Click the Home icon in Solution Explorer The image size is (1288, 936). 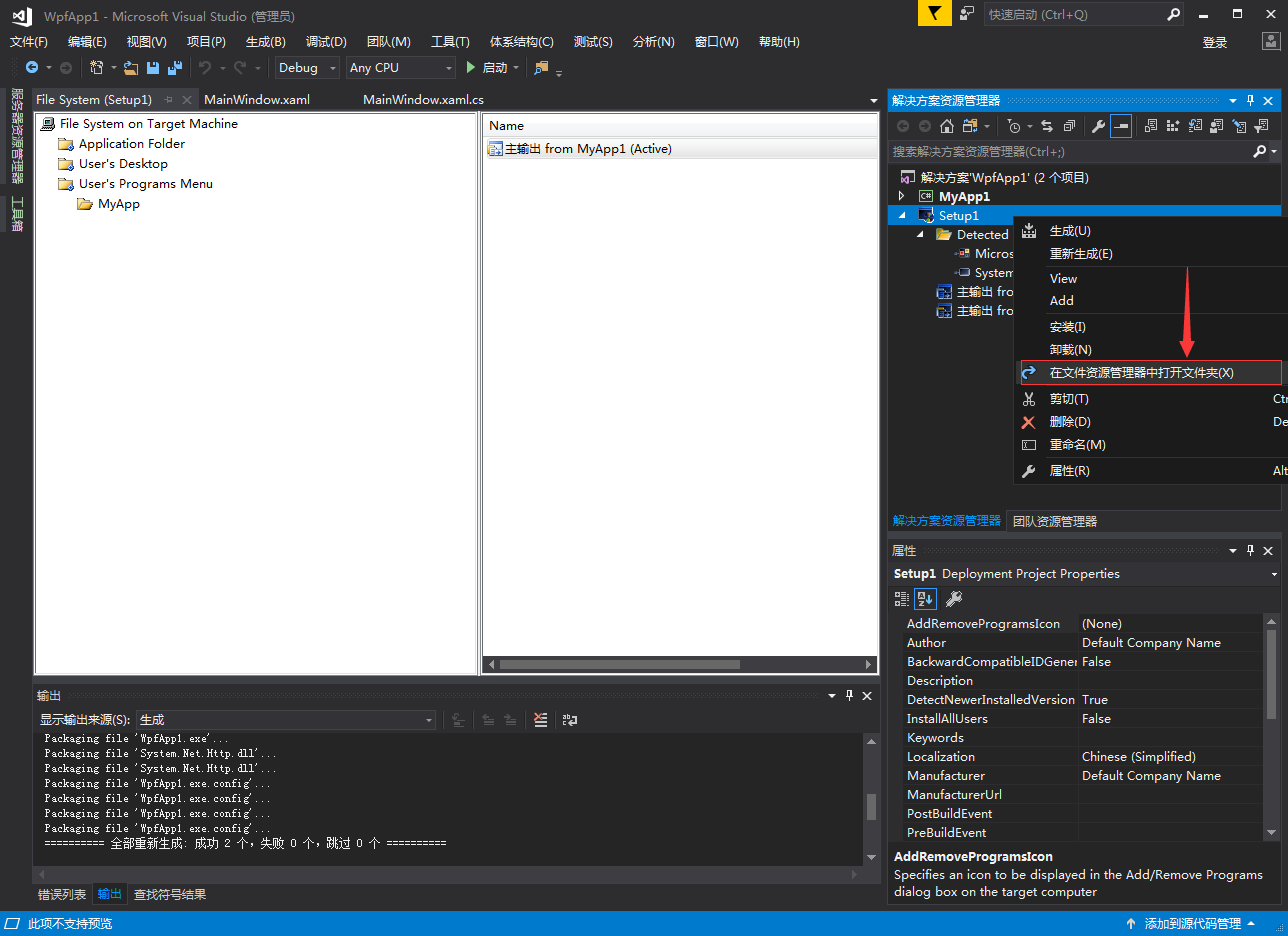pyautogui.click(x=946, y=126)
